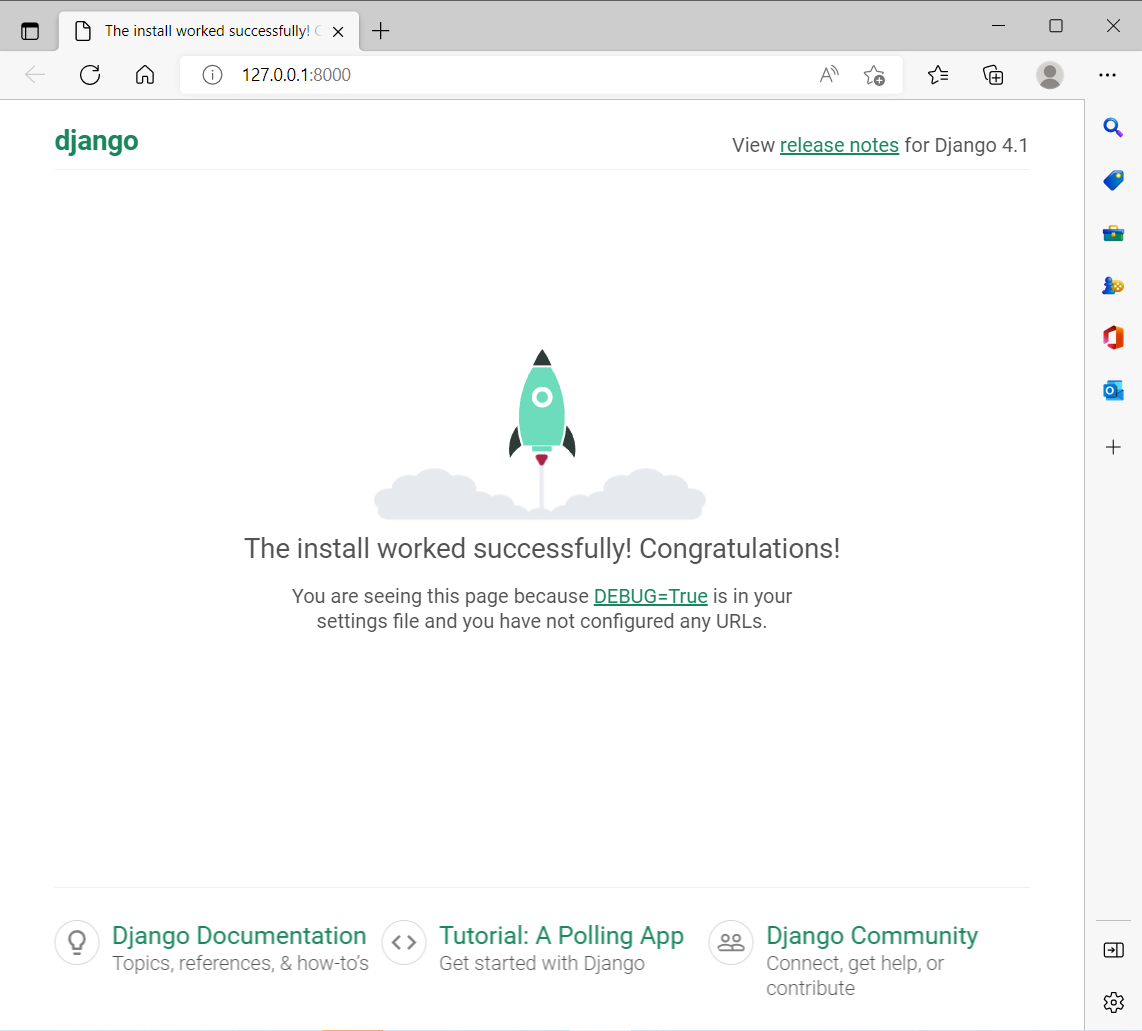The width and height of the screenshot is (1142, 1031).
Task: Refresh the current page
Action: (x=90, y=74)
